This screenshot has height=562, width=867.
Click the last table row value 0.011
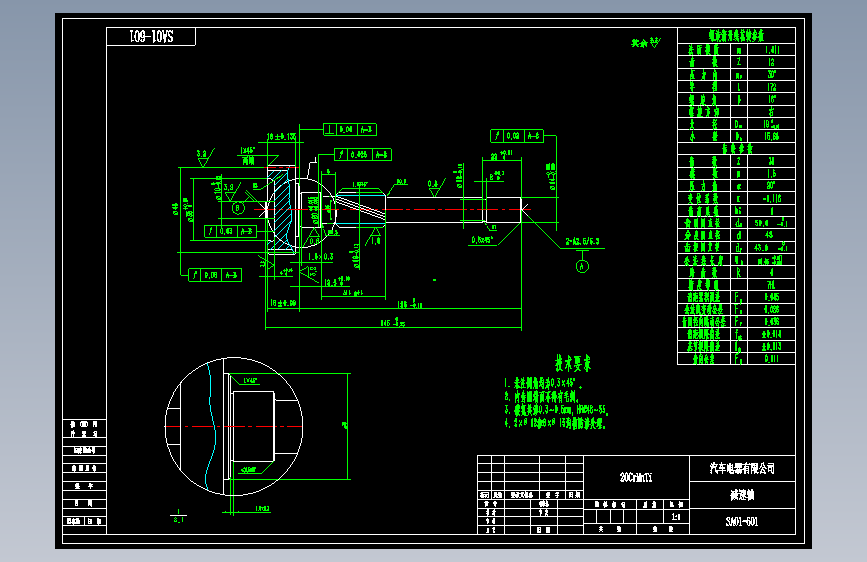(x=771, y=358)
